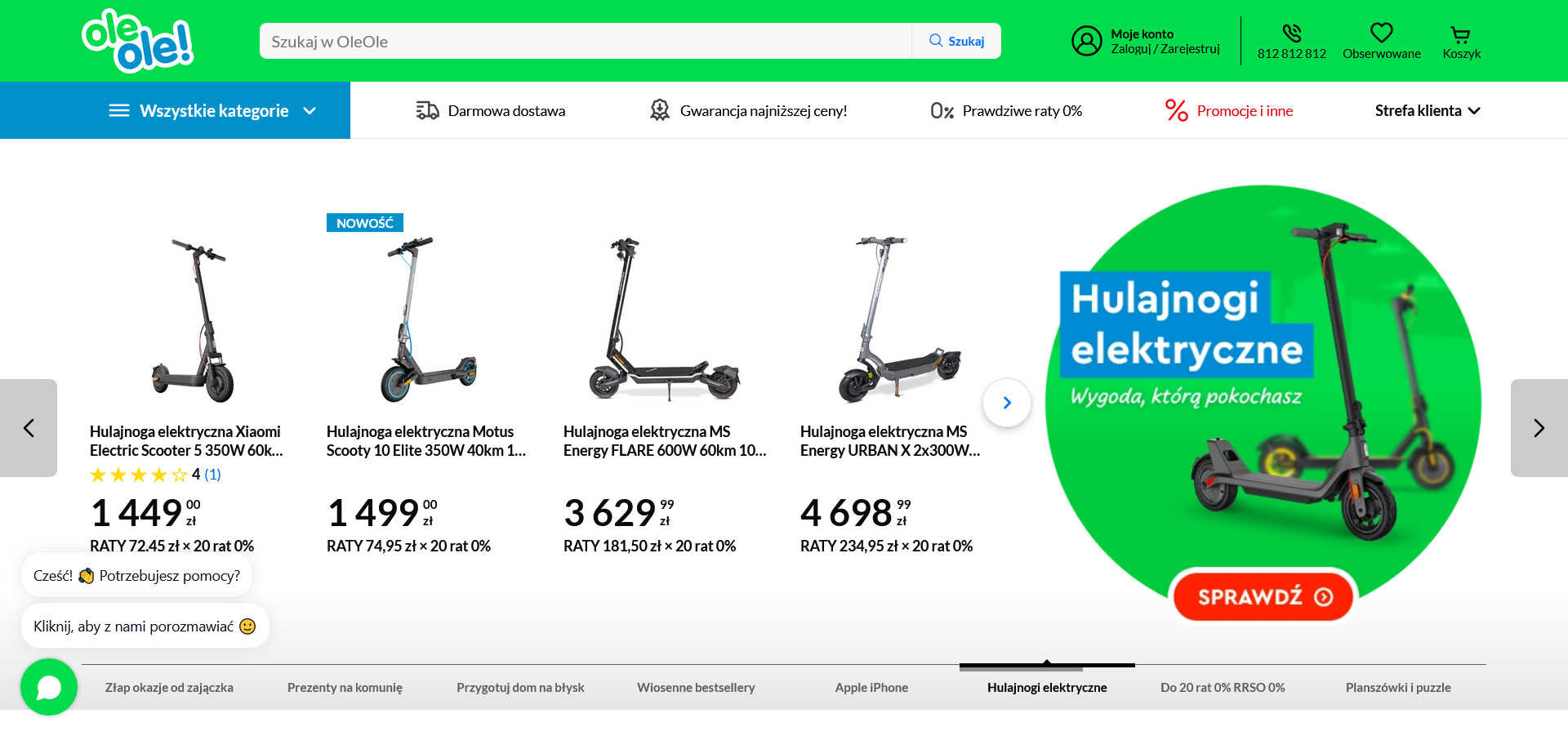
Task: Click the OleOle logo
Action: click(138, 40)
